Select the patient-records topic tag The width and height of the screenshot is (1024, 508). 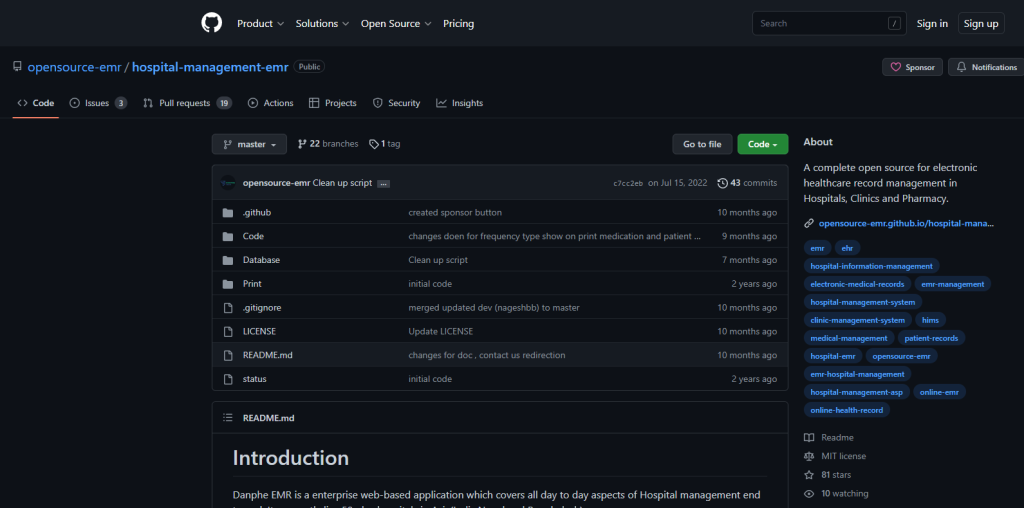pyautogui.click(x=931, y=338)
